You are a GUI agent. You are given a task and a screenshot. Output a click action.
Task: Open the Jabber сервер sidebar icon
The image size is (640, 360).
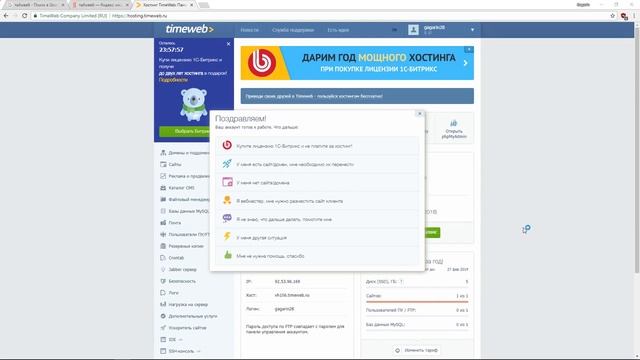point(163,269)
